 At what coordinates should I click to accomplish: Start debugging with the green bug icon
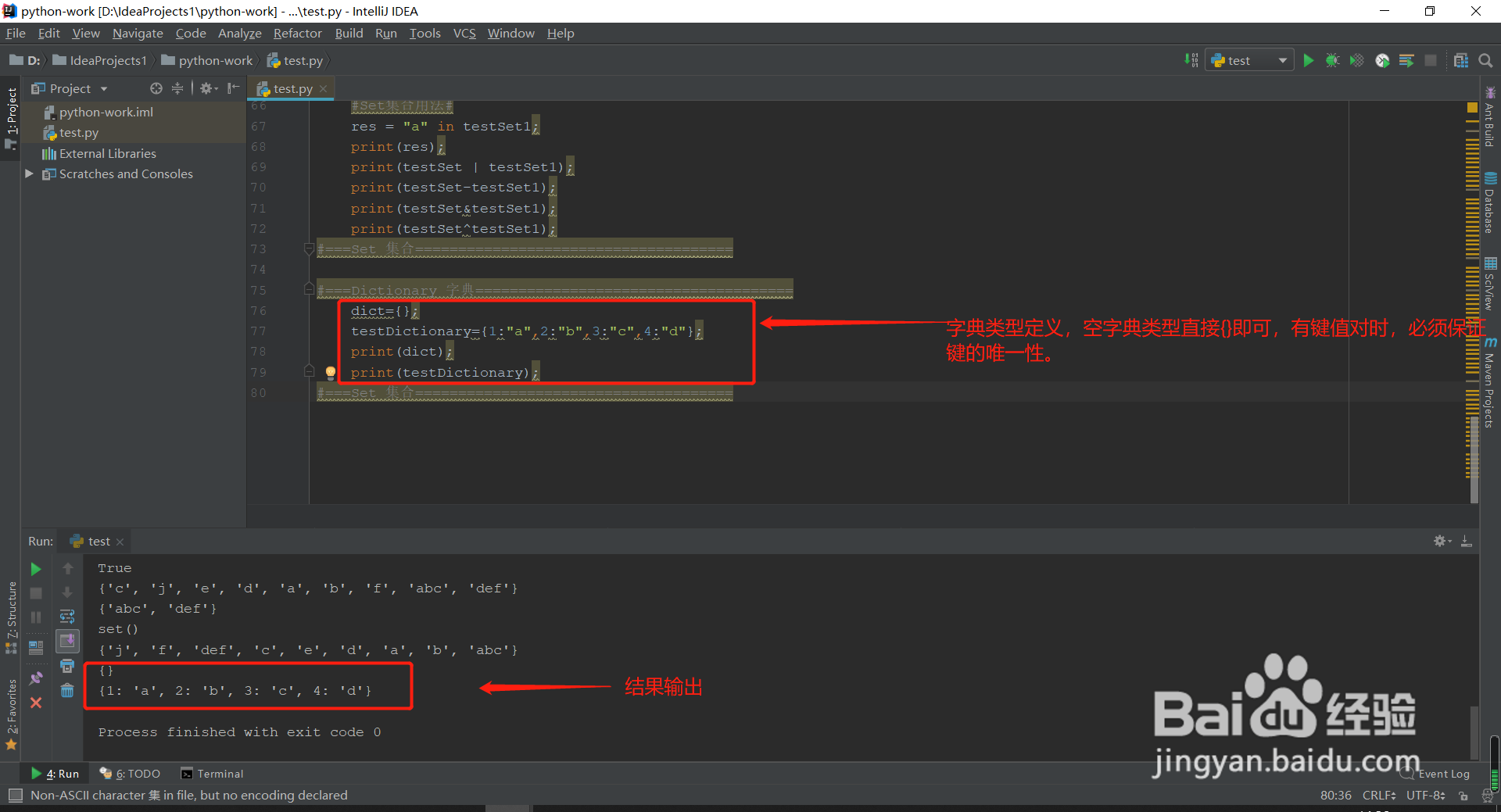pyautogui.click(x=1333, y=60)
